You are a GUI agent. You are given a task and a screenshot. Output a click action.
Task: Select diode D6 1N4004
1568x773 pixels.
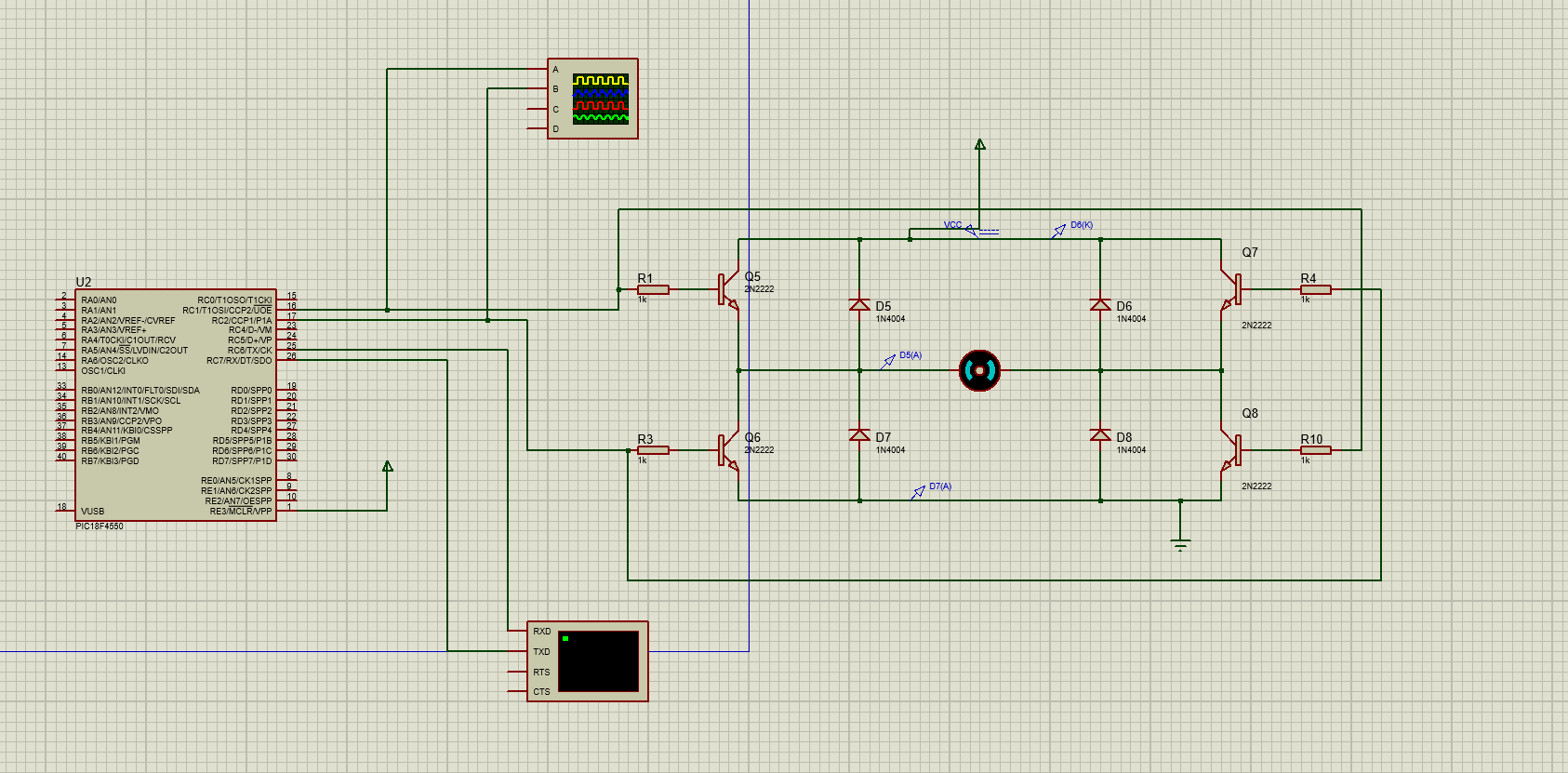click(1100, 305)
